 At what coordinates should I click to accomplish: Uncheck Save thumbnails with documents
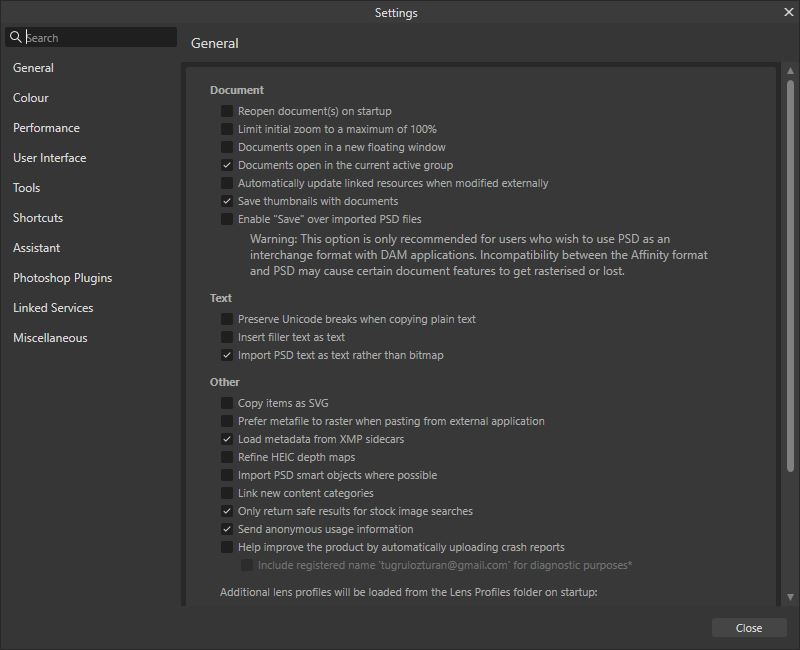pyautogui.click(x=227, y=201)
